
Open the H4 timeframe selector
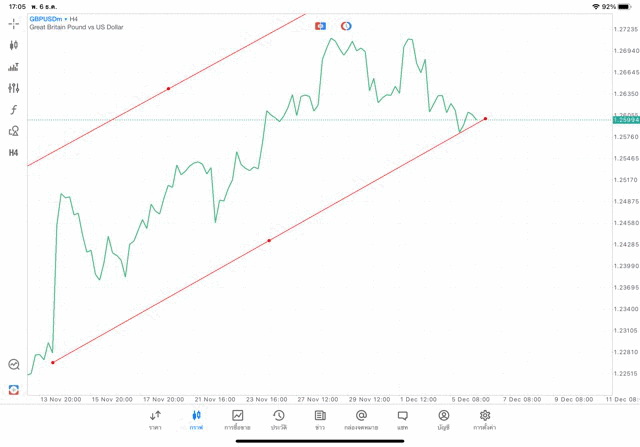[x=13, y=153]
